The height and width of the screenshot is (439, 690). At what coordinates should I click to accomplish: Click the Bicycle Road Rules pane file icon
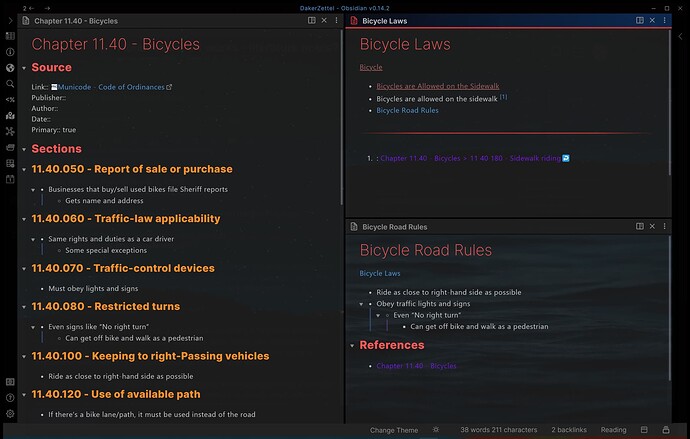coord(354,227)
